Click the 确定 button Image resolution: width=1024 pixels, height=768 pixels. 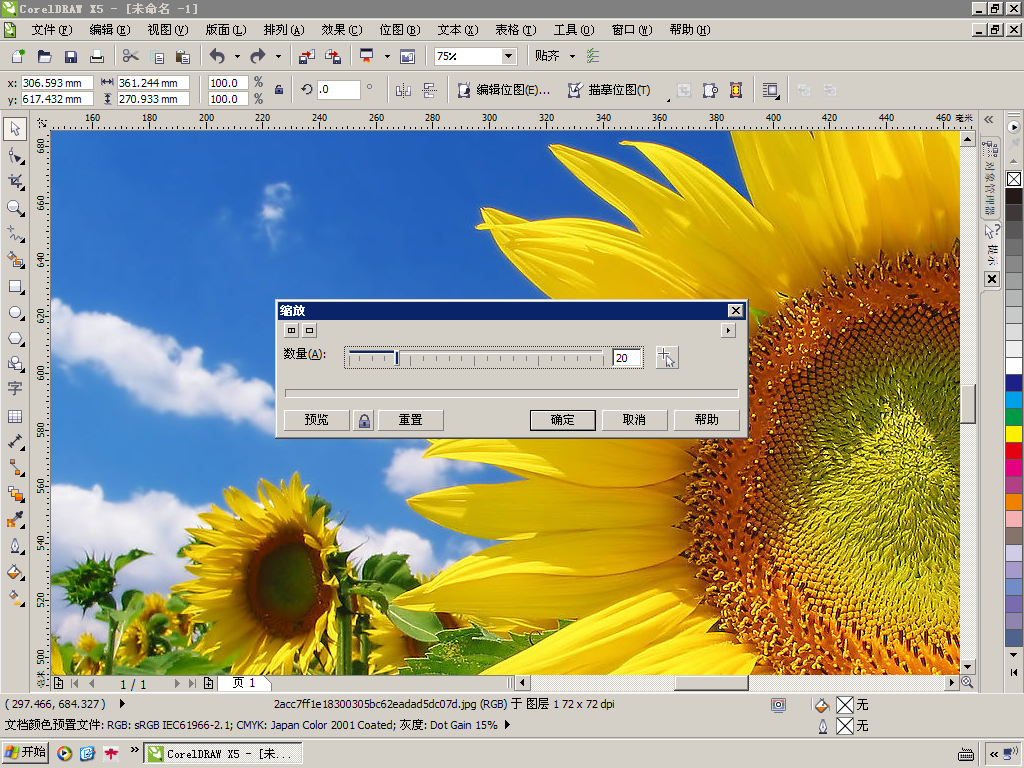563,420
